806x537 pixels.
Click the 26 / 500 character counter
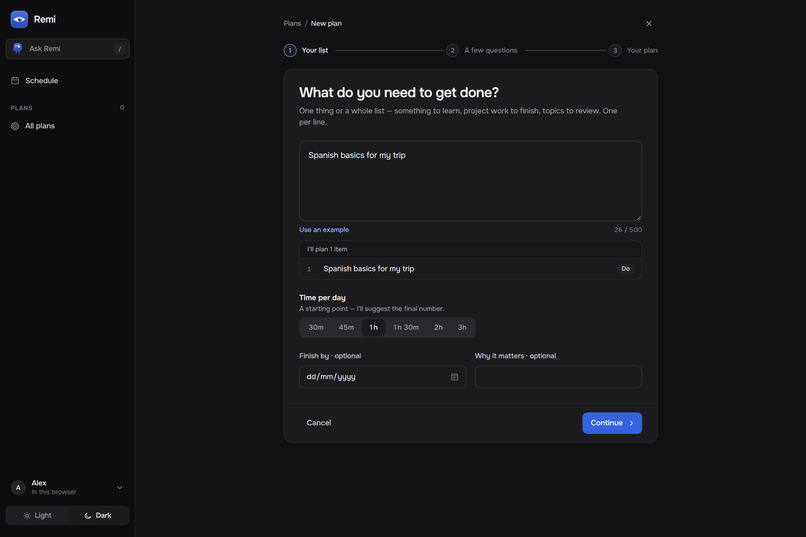628,230
